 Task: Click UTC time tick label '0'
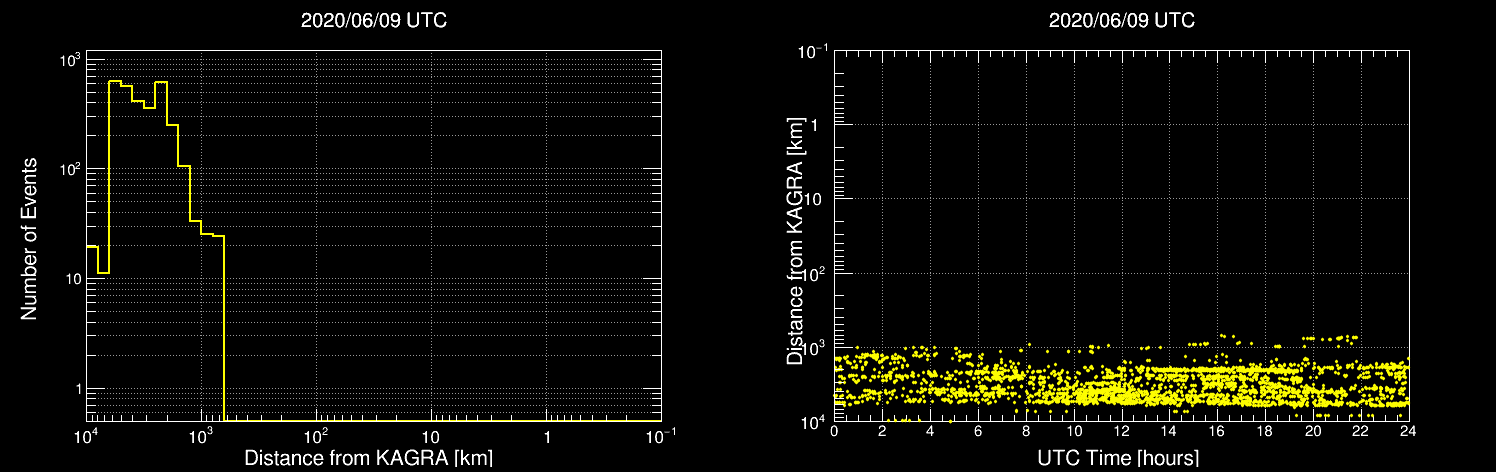(834, 432)
